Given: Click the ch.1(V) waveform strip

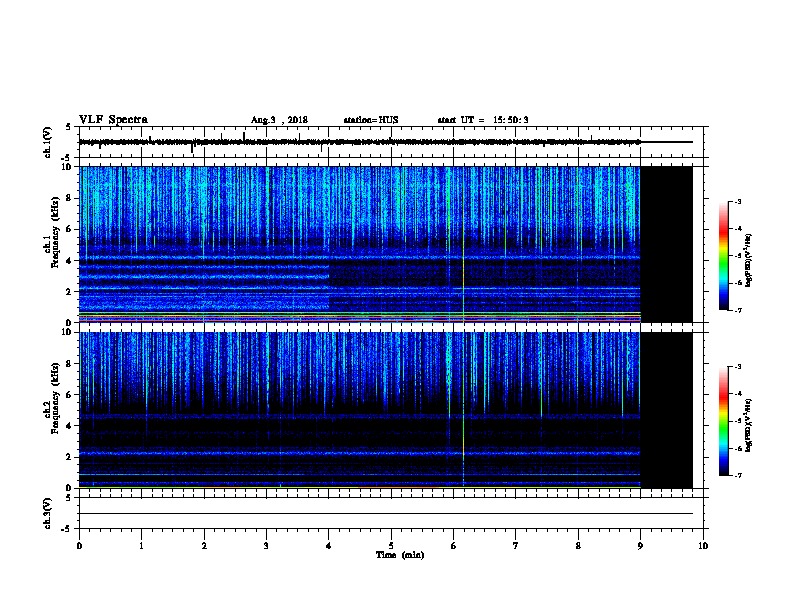Looking at the screenshot, I should (393, 142).
